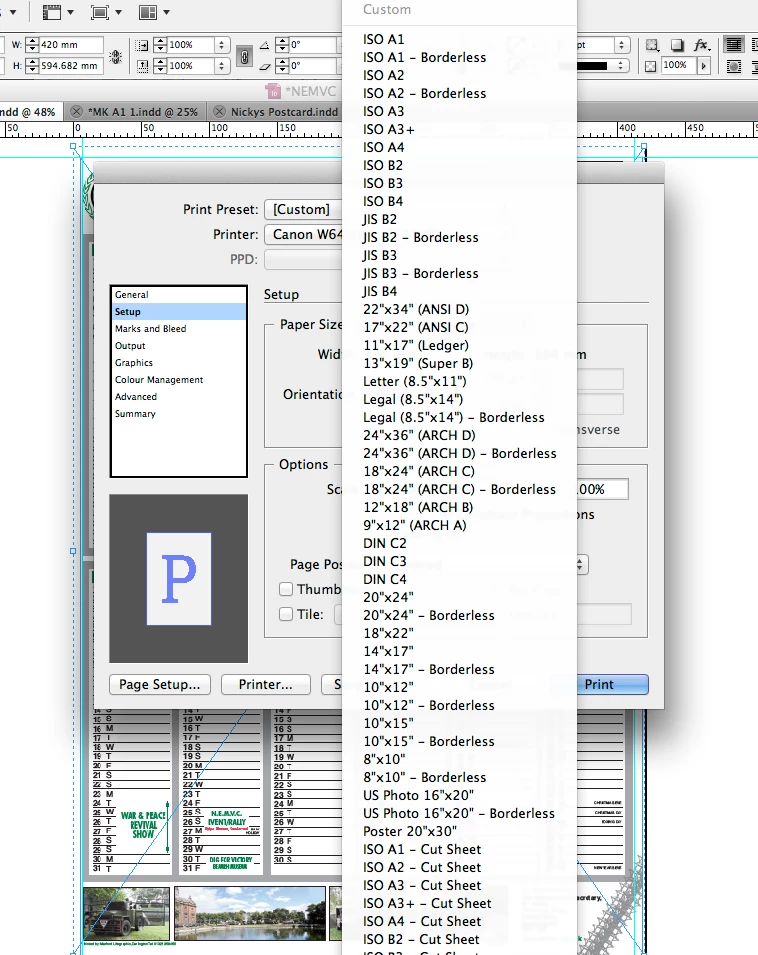Viewport: 758px width, 955px height.
Task: Click the corner options icon in the control bar
Action: 652,45
